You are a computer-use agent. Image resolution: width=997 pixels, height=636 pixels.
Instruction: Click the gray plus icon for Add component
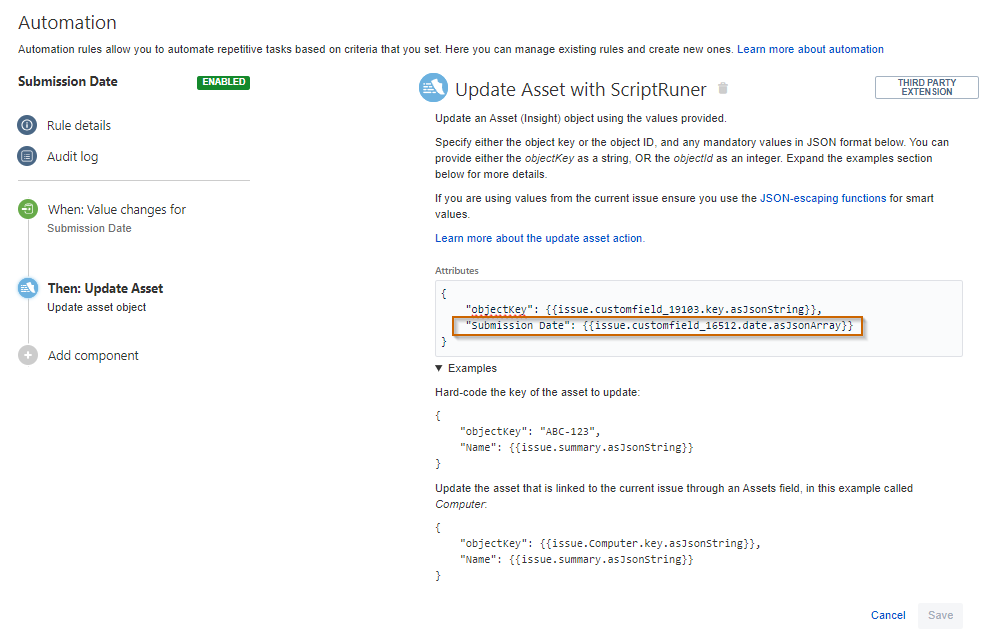point(27,355)
